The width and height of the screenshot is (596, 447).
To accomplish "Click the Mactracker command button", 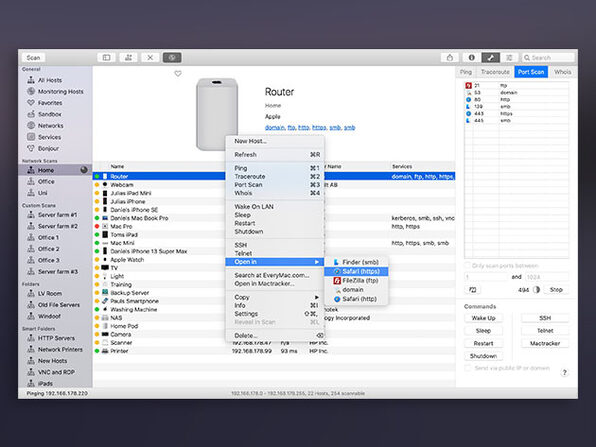I will (545, 343).
